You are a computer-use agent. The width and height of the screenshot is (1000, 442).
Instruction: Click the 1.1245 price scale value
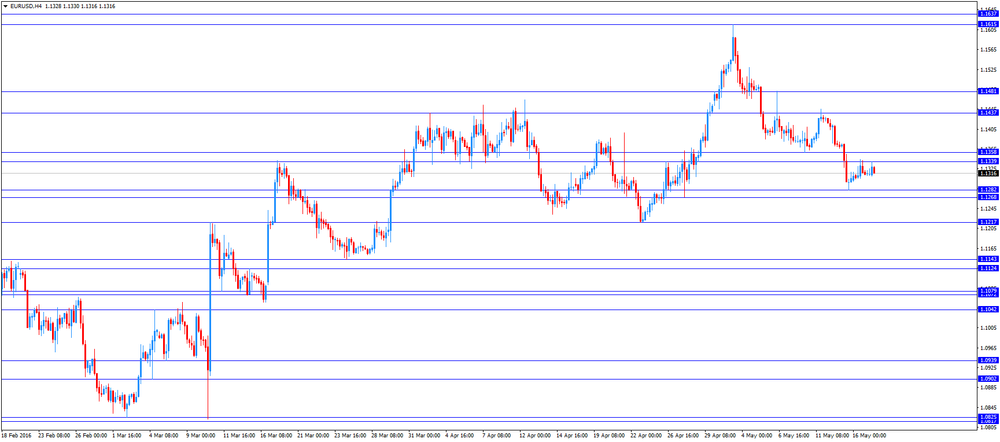coord(987,209)
